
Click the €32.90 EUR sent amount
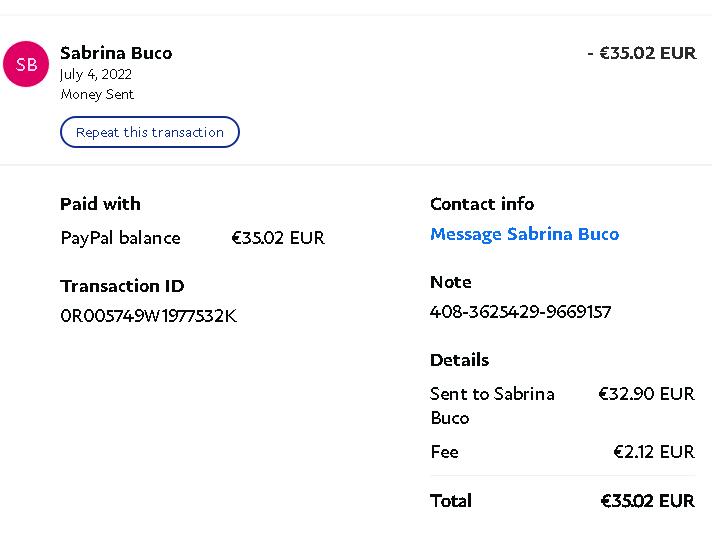646,394
